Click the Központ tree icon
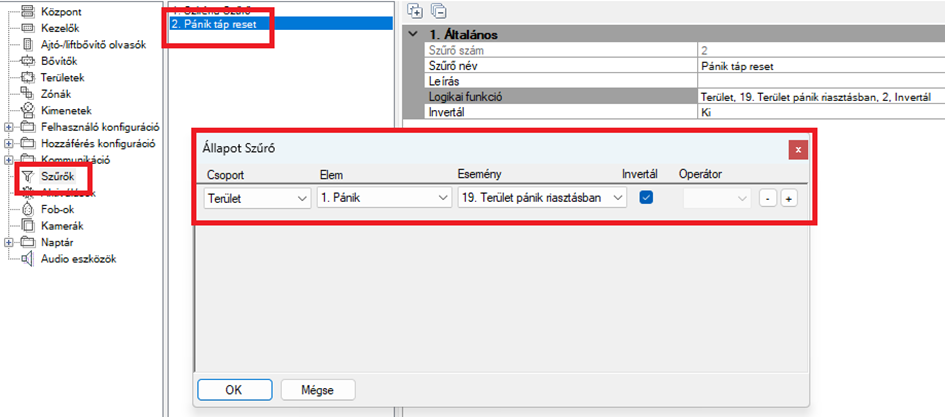 coord(28,13)
